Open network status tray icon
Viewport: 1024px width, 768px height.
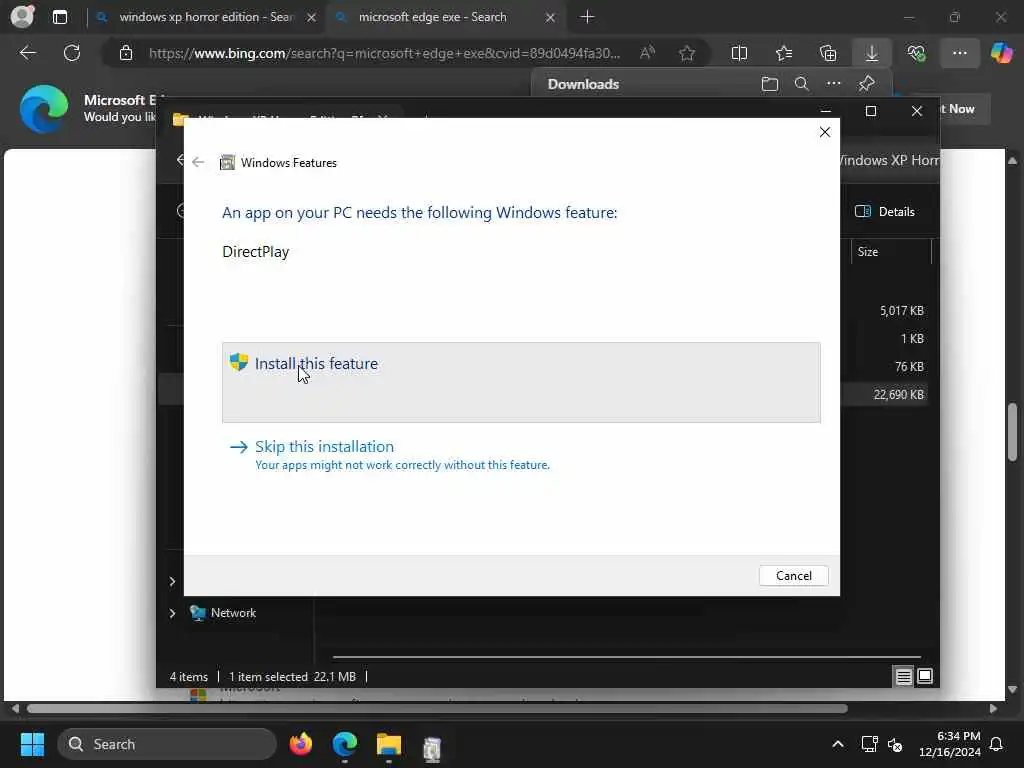click(869, 744)
